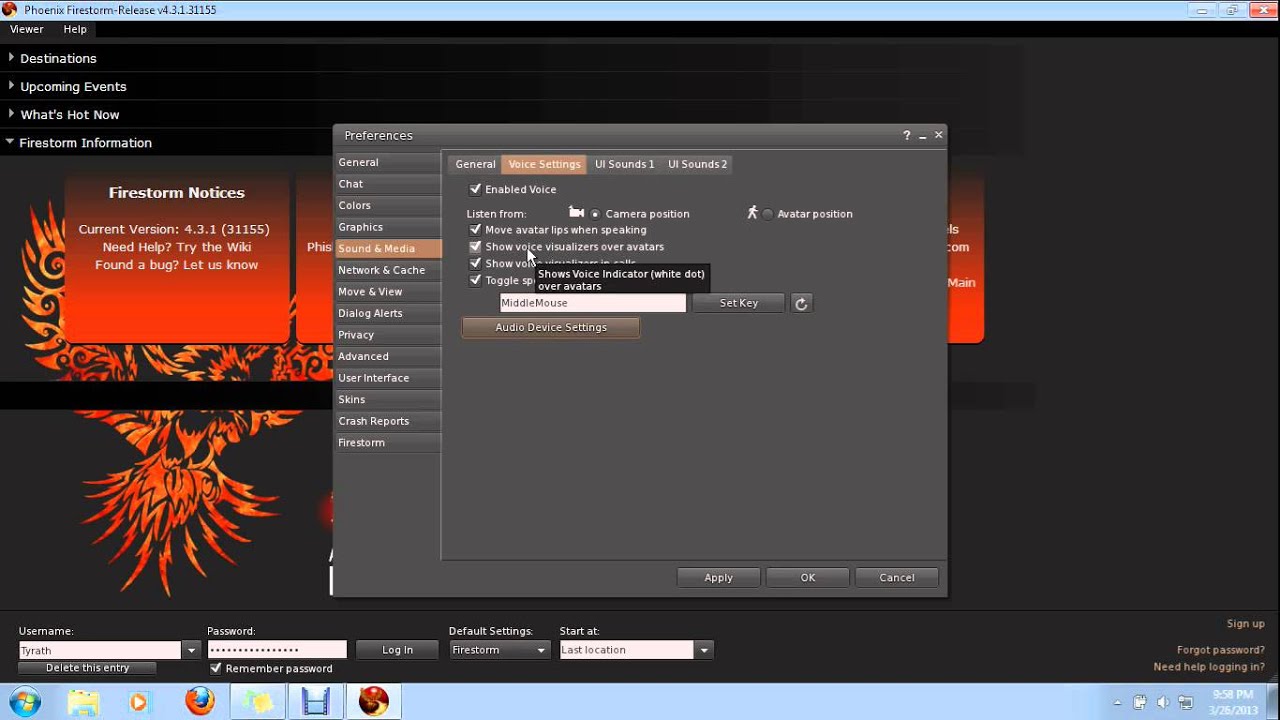1280x720 pixels.
Task: Open Preferences help question mark
Action: point(907,135)
